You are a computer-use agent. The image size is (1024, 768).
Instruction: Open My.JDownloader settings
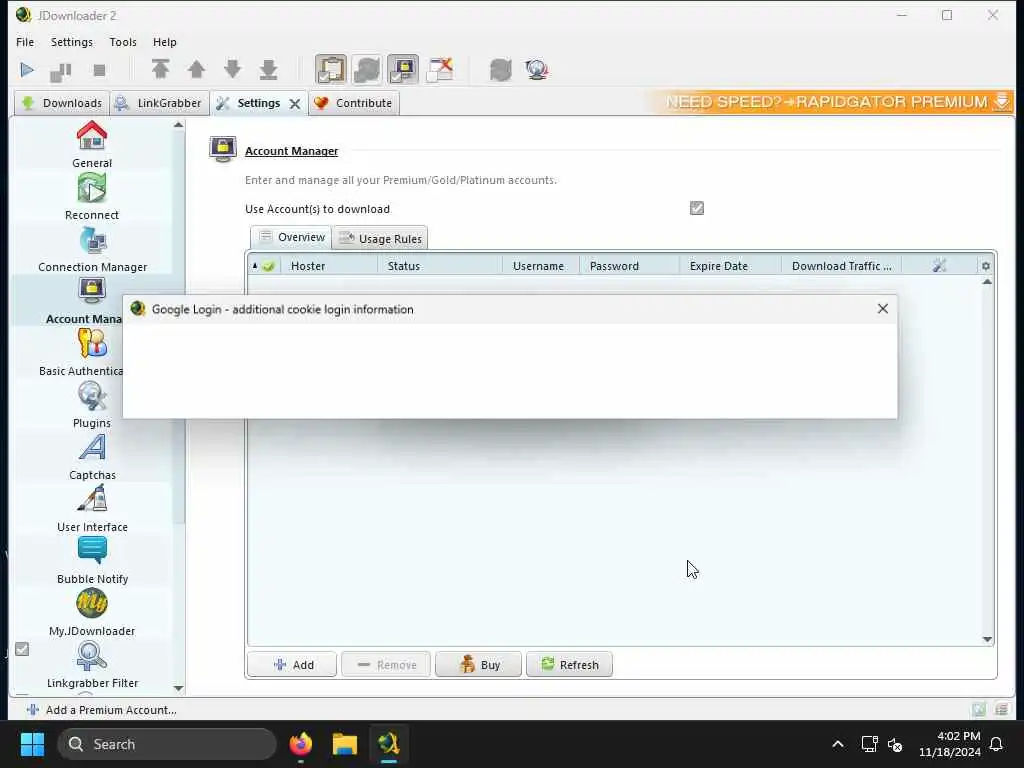(x=92, y=613)
